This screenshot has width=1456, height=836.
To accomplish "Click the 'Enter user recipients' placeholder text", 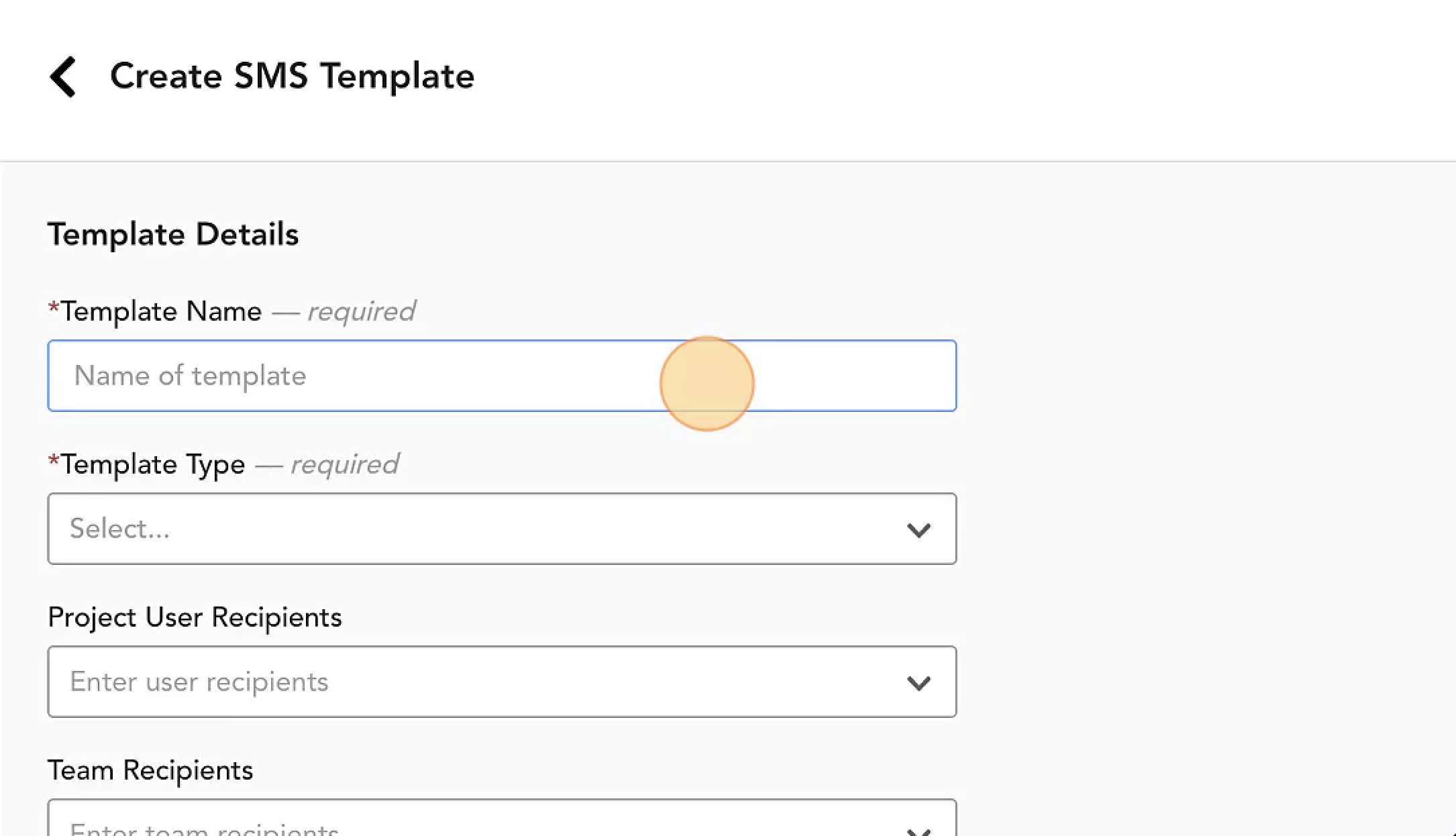I will (x=199, y=682).
